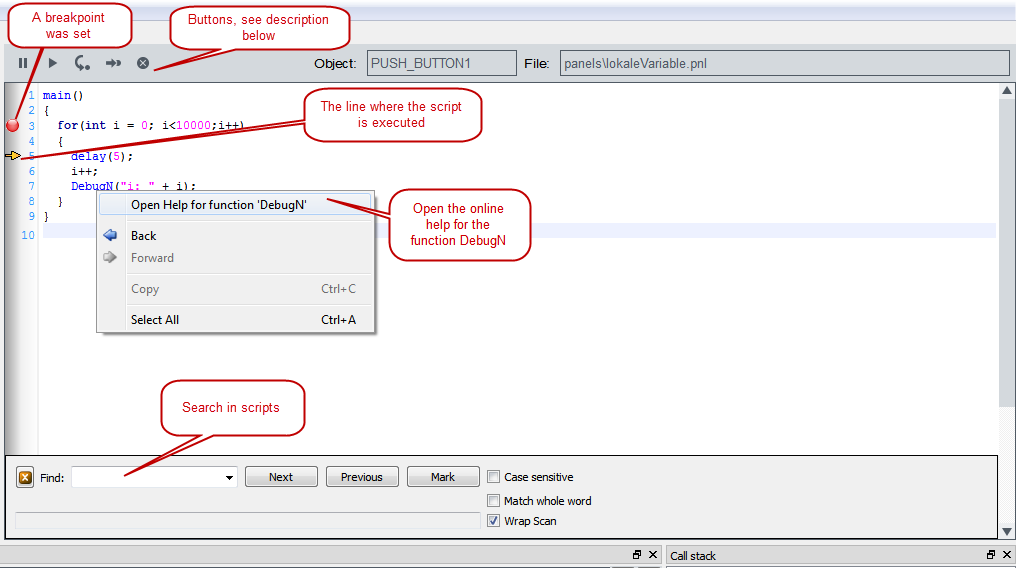
Task: Open the Find field dropdown arrow
Action: coord(230,478)
